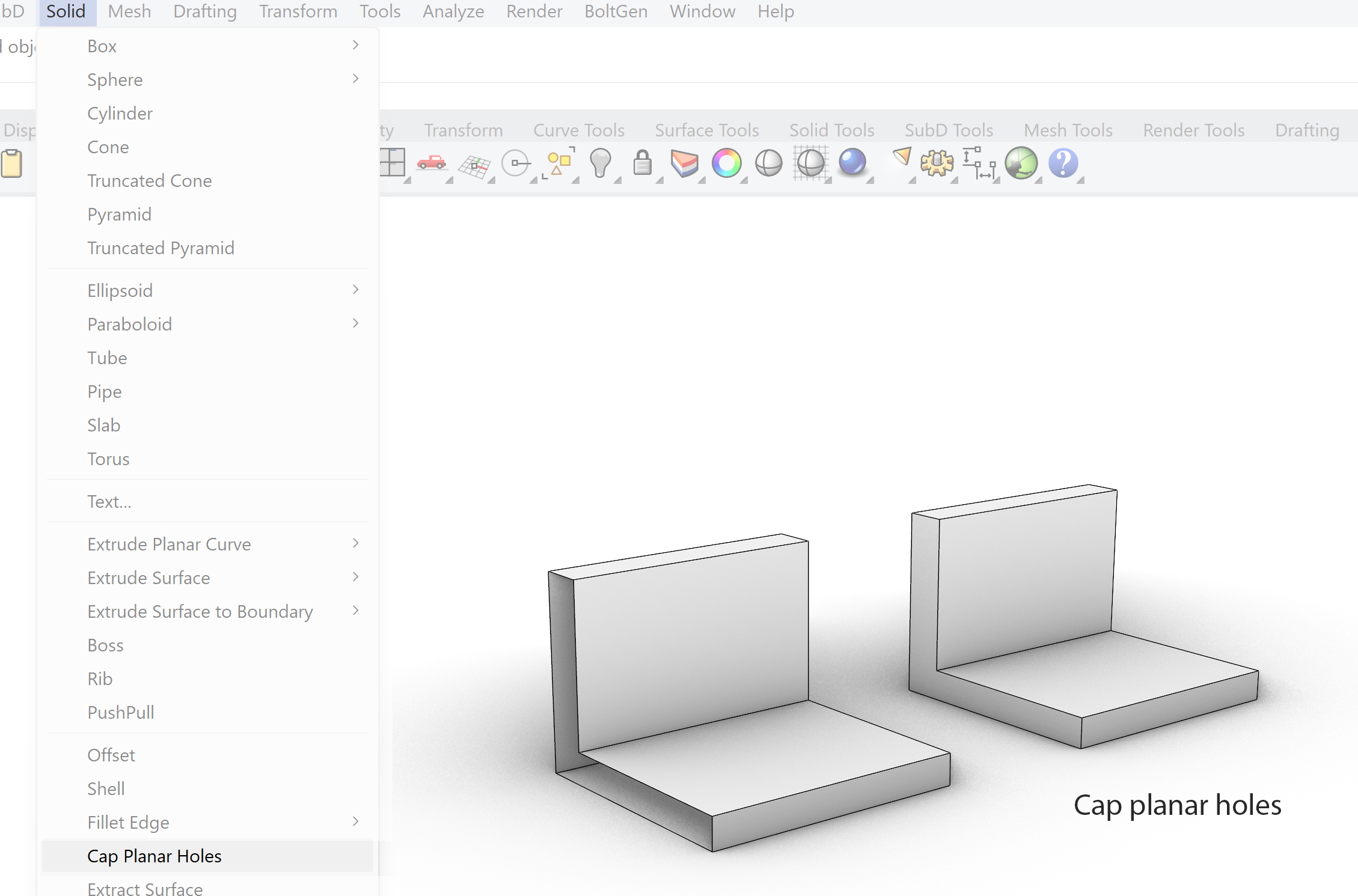Launch Grasshopper from the toolbar
The height and width of the screenshot is (896, 1358).
click(1022, 163)
